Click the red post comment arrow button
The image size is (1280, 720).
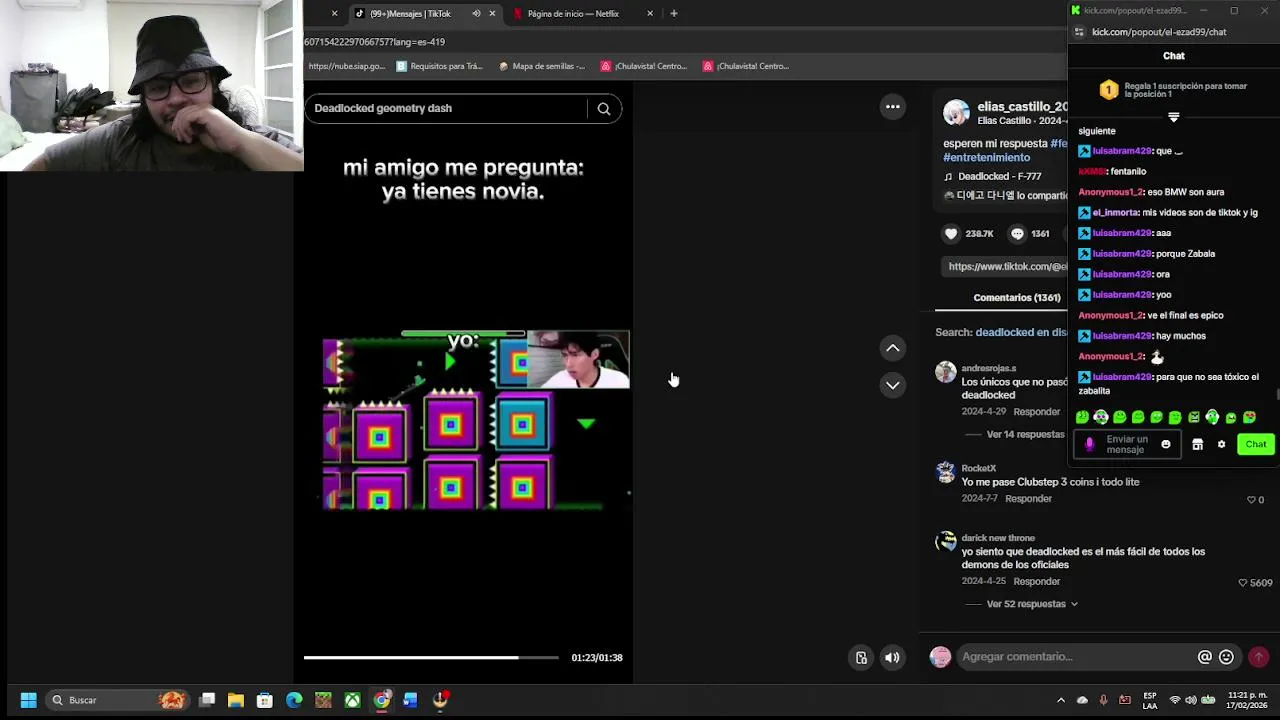[1259, 657]
